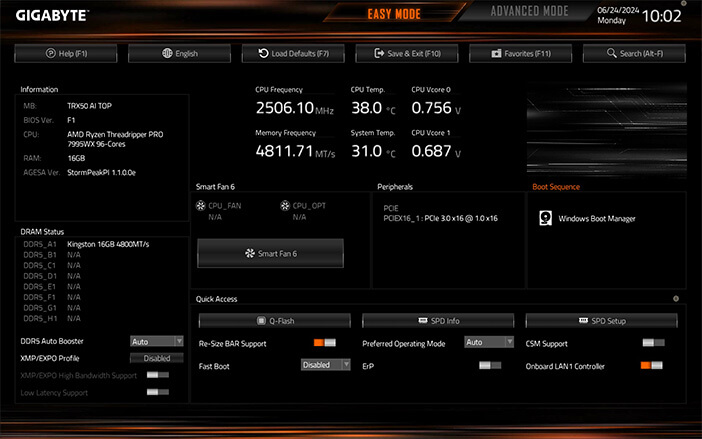The image size is (702, 439).
Task: Open DDR5 Auto Booster dropdown
Action: (157, 341)
